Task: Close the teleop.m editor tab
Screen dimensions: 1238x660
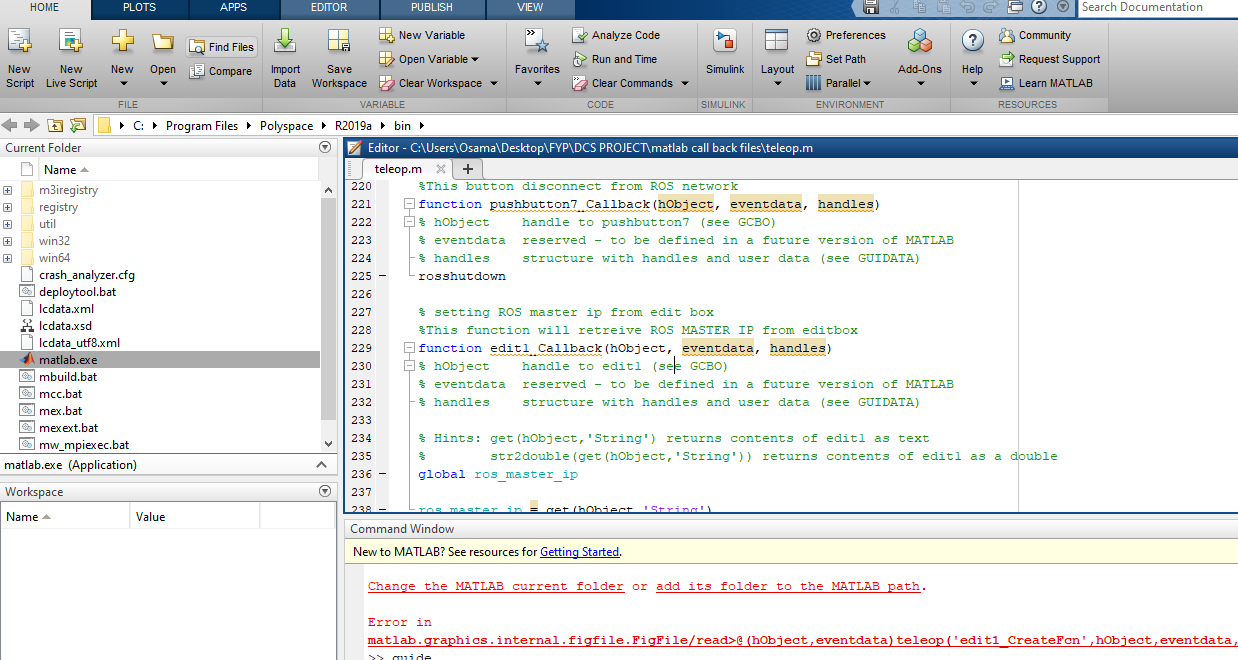Action: point(441,169)
